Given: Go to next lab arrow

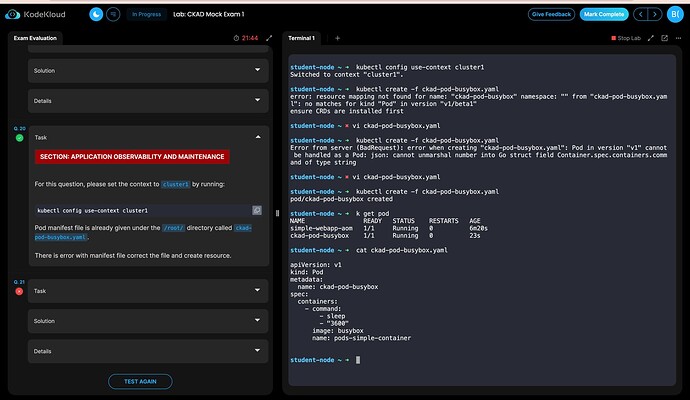Looking at the screenshot, I should pos(655,15).
